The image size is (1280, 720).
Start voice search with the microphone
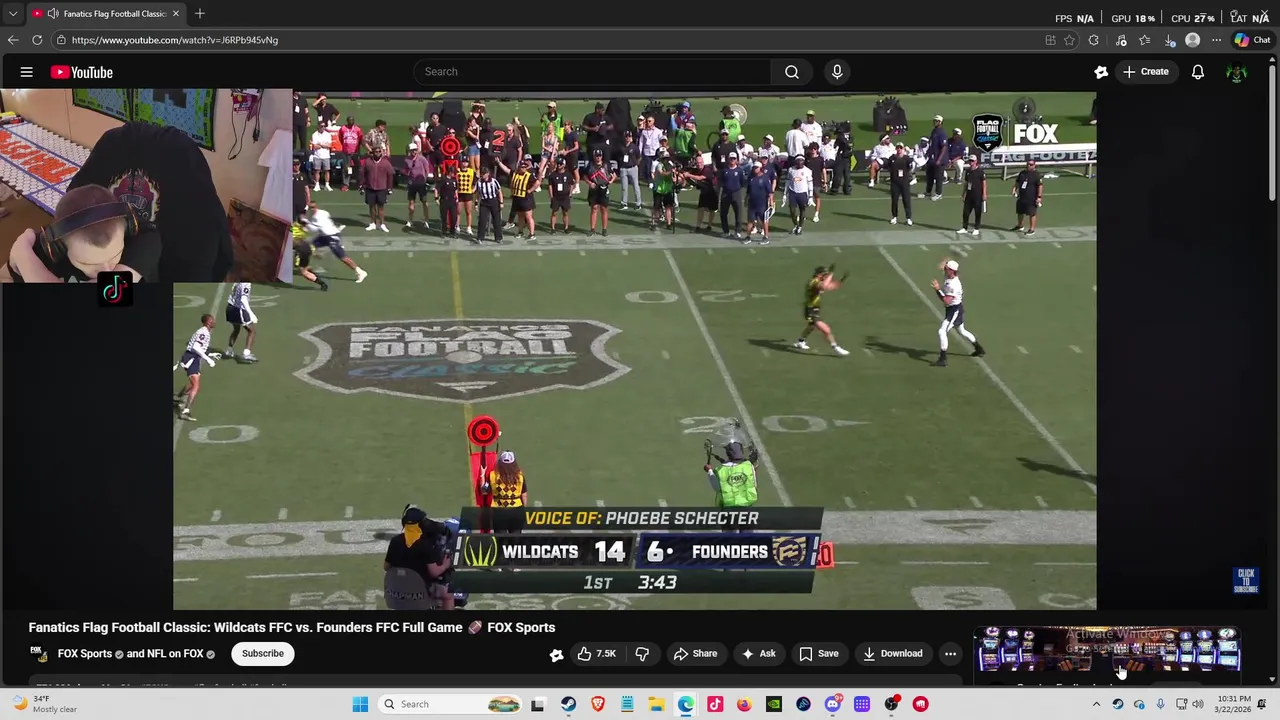click(837, 72)
